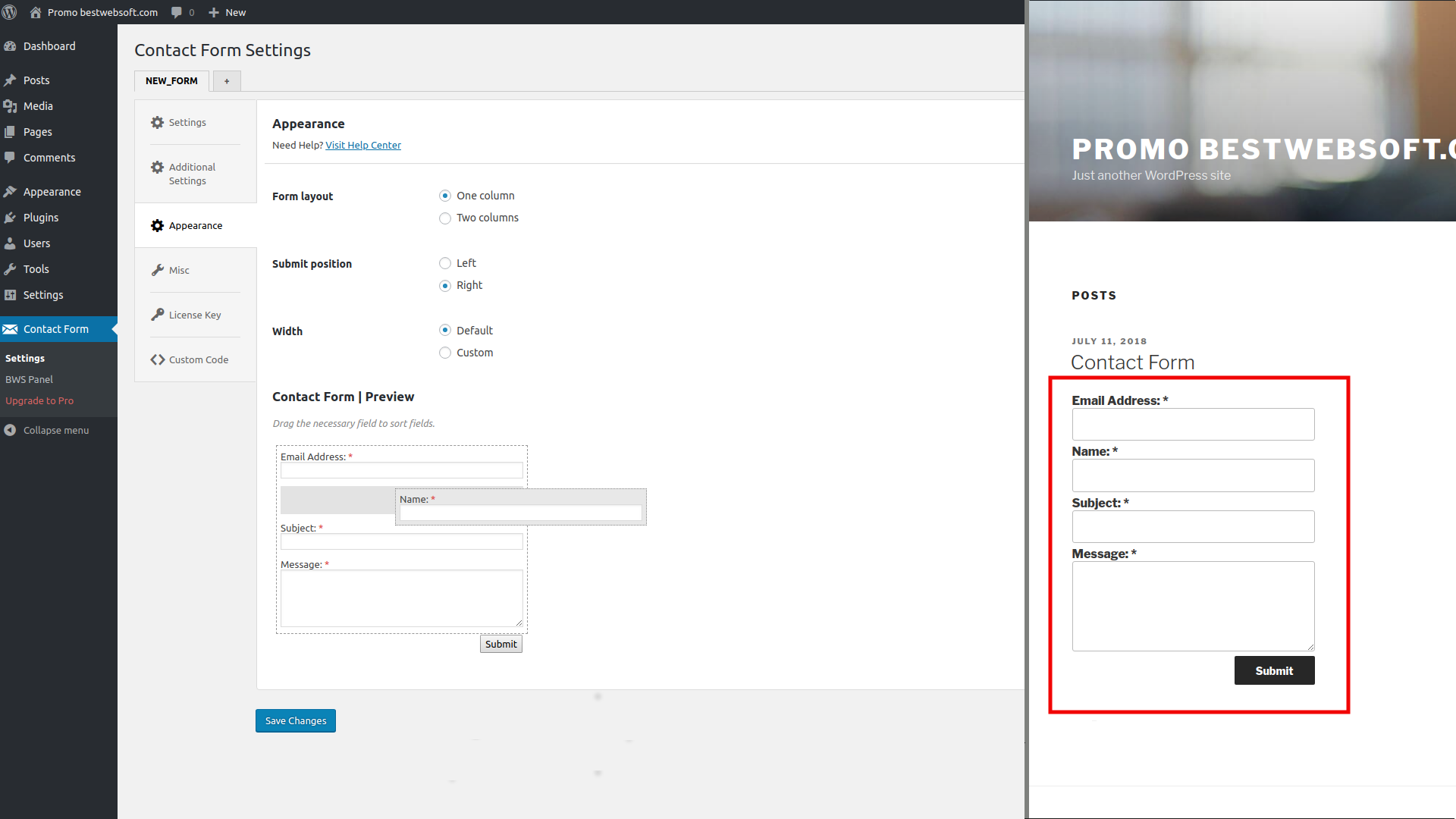Click the comments bubble in admin bar
This screenshot has height=819, width=1456.
(176, 12)
